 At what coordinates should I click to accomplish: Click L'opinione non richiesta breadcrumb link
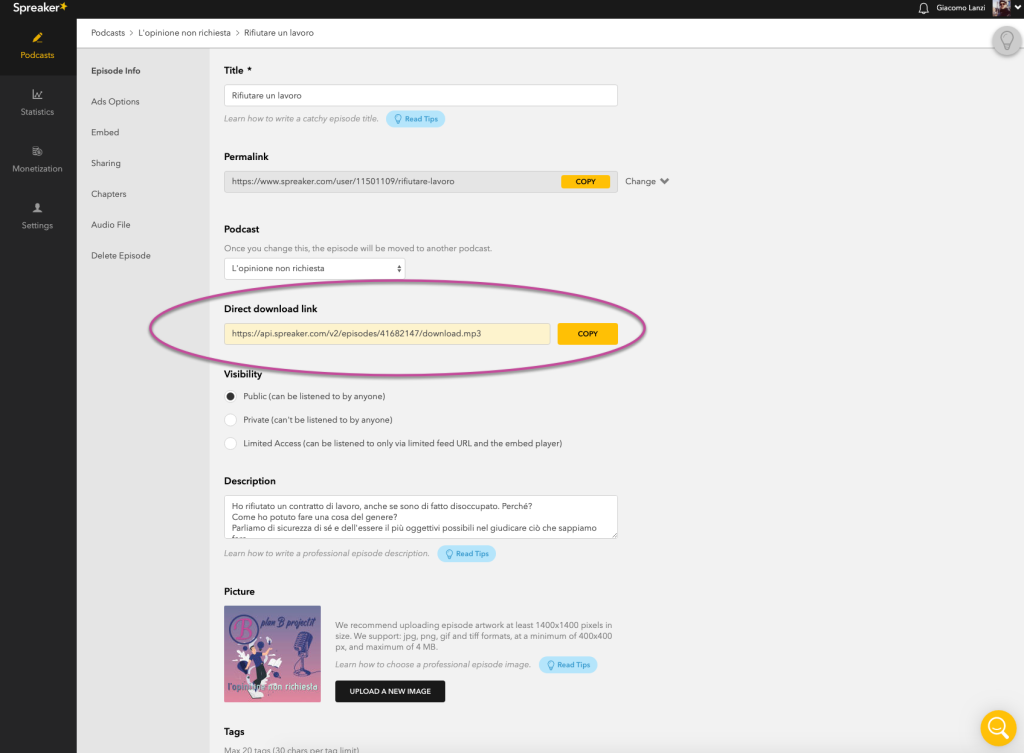(184, 33)
